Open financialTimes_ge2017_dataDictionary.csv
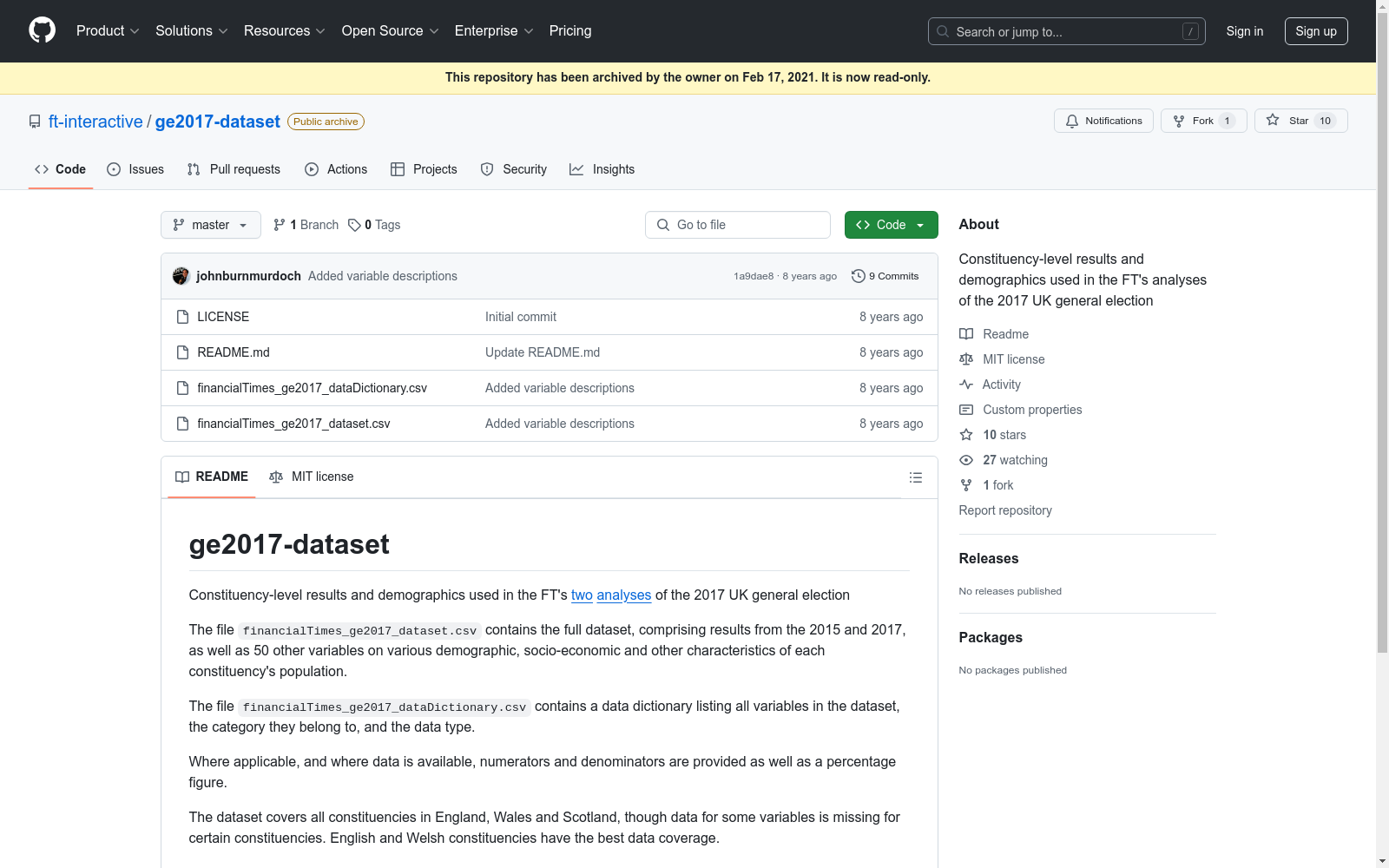Viewport: 1389px width, 868px height. point(312,388)
